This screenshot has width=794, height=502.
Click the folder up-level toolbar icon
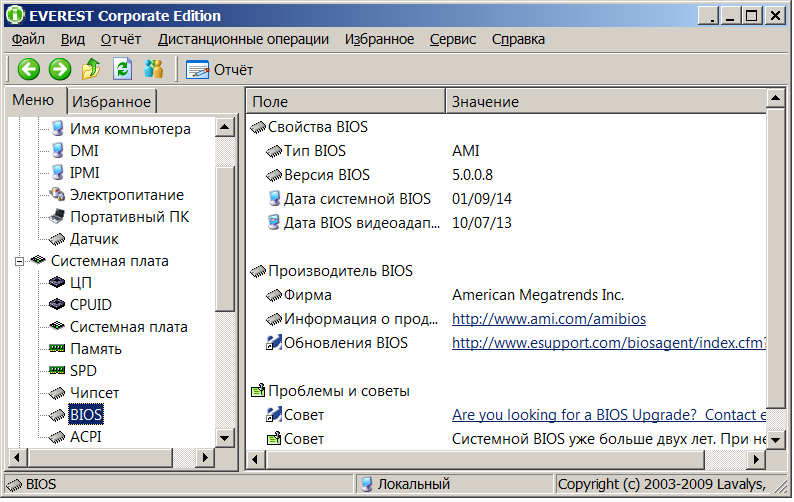click(91, 69)
